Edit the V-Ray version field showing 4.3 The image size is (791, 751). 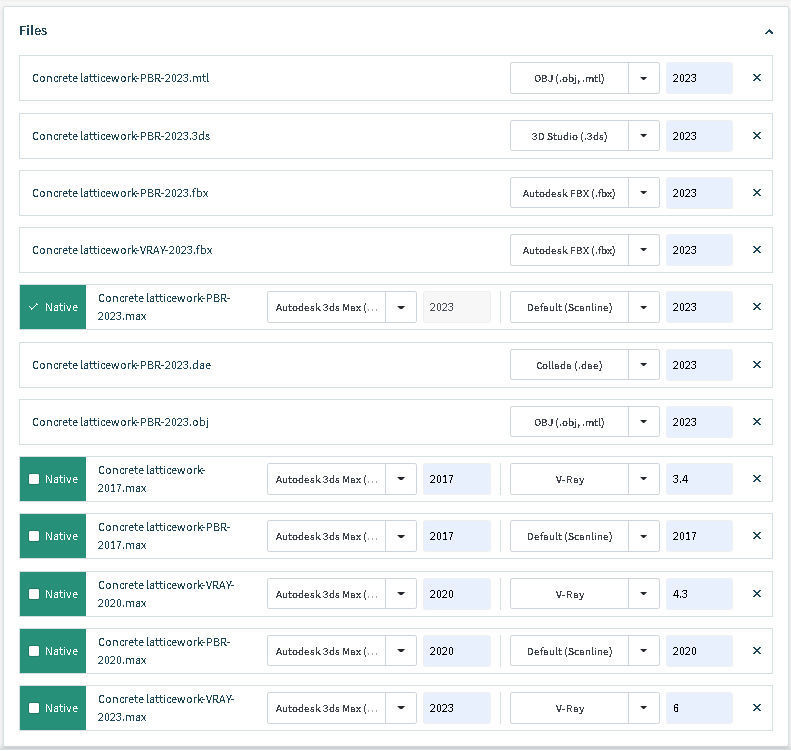click(698, 594)
